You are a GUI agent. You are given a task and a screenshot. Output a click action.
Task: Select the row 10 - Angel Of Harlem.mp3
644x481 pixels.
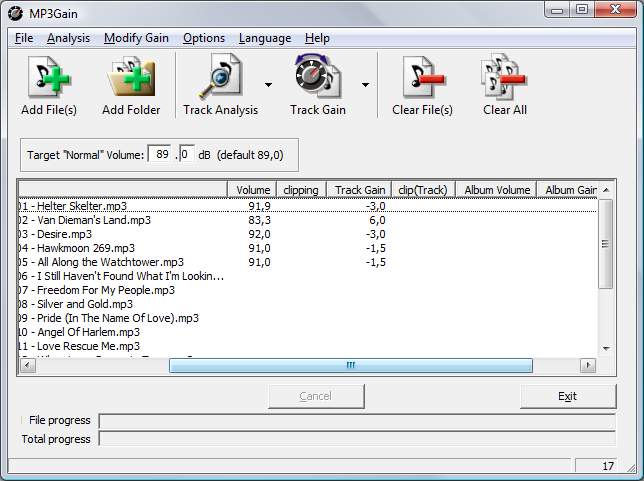point(308,332)
